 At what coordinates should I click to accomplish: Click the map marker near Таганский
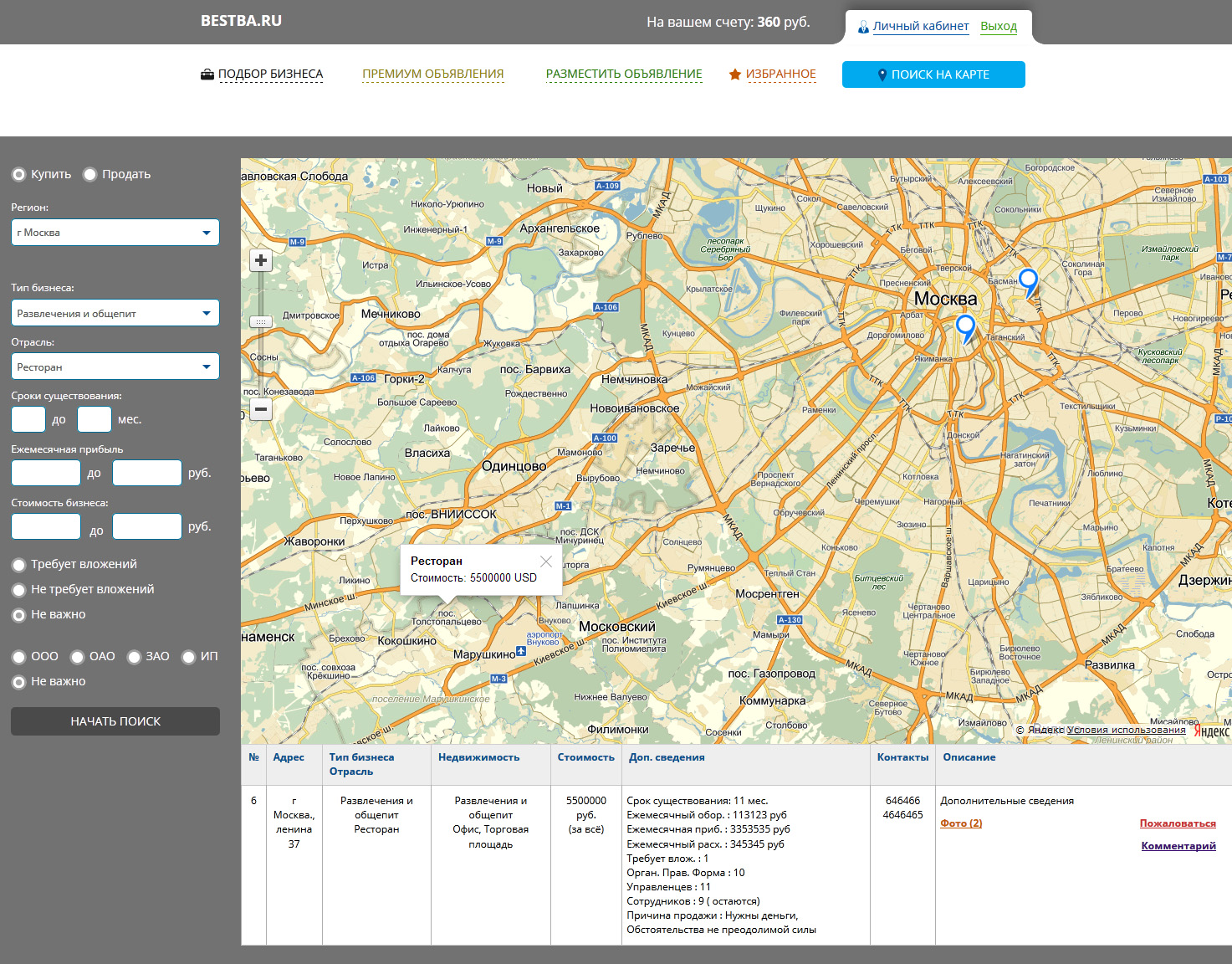[966, 328]
